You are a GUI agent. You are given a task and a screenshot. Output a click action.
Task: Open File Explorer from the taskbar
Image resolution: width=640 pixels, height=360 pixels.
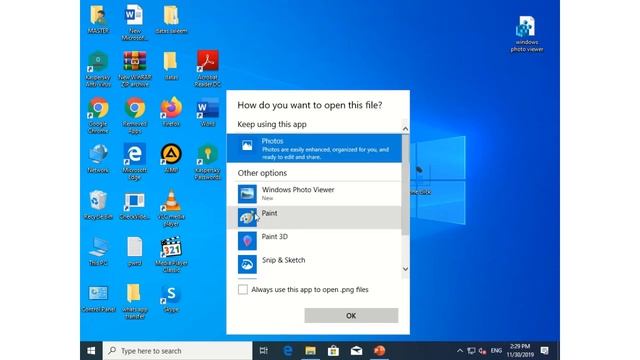coord(311,351)
